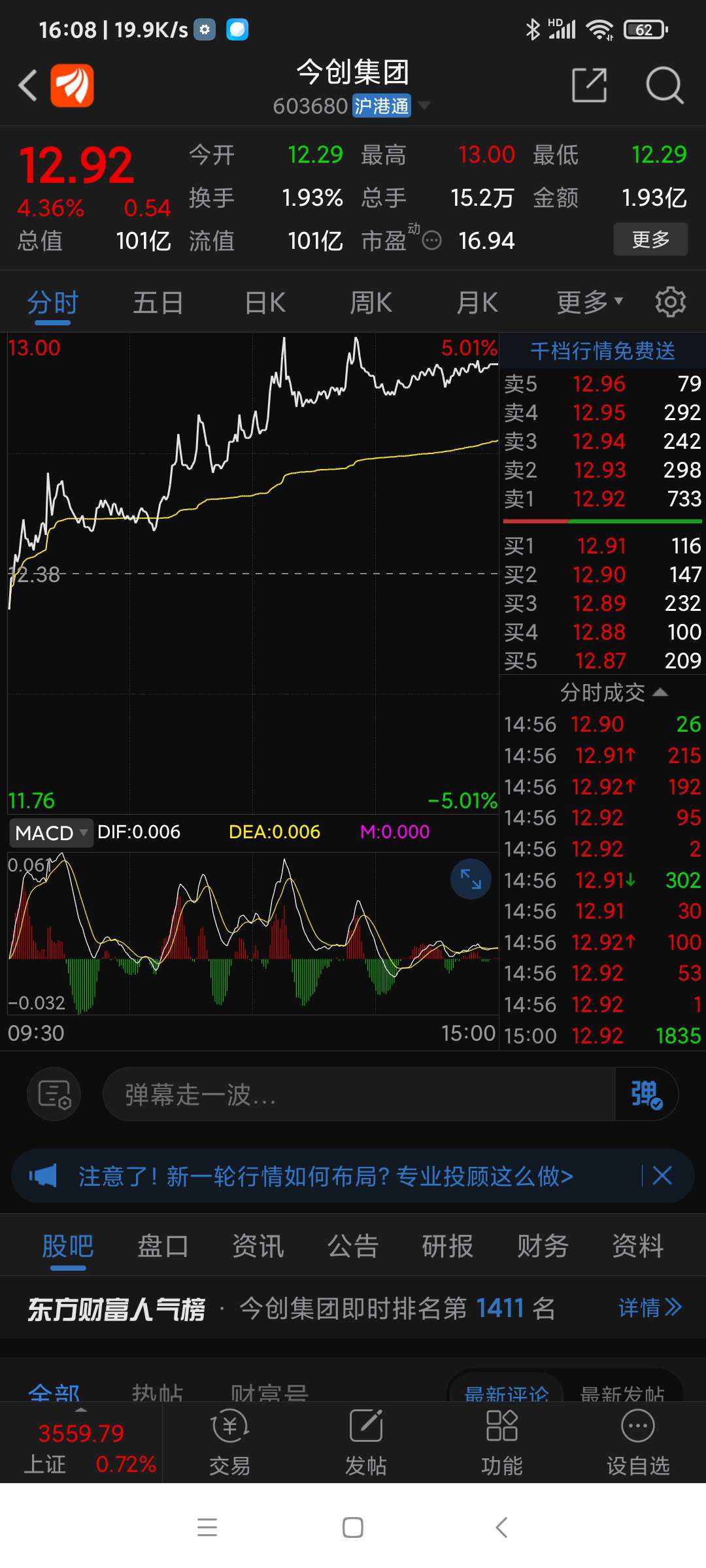Open the 财务 finance tab

point(543,1246)
